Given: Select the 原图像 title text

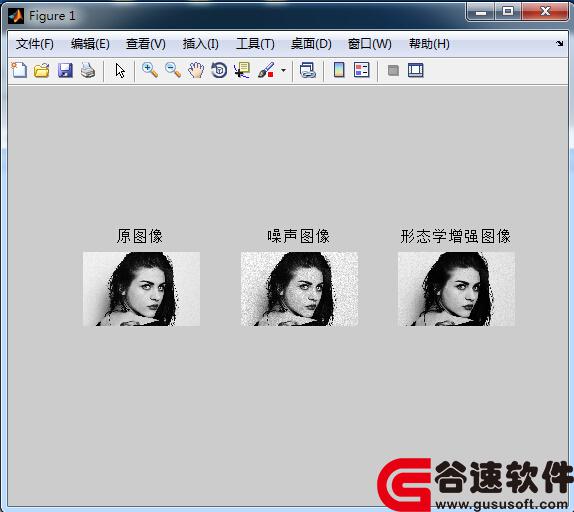Looking at the screenshot, I should point(140,236).
